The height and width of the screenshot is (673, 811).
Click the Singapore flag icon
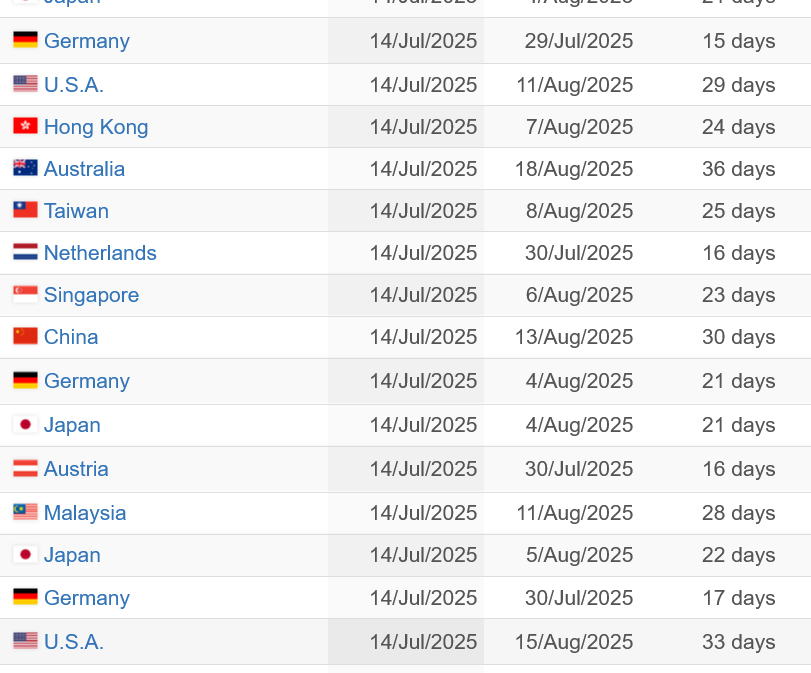25,294
